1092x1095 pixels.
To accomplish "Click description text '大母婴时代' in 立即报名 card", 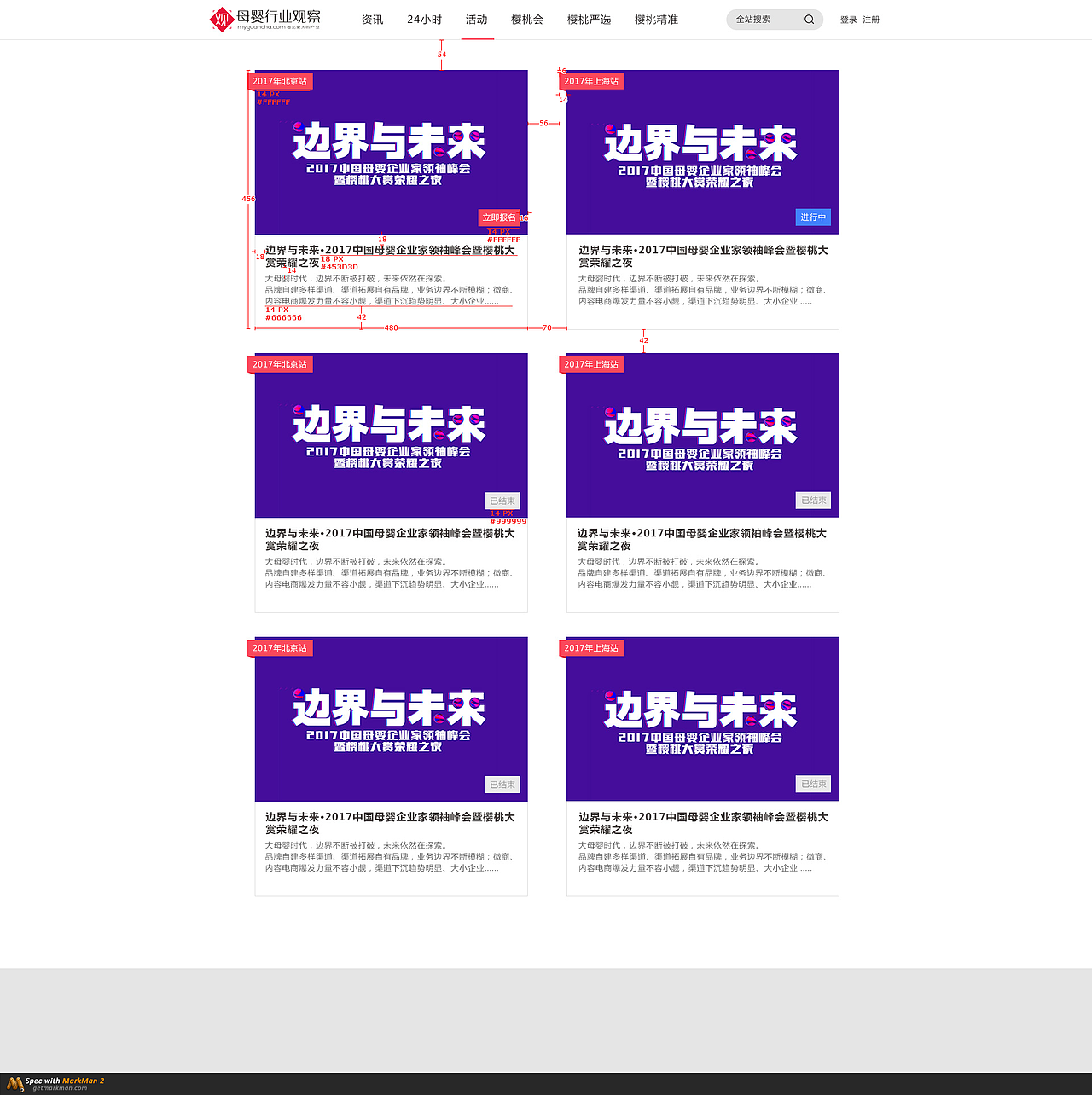I will [x=390, y=290].
